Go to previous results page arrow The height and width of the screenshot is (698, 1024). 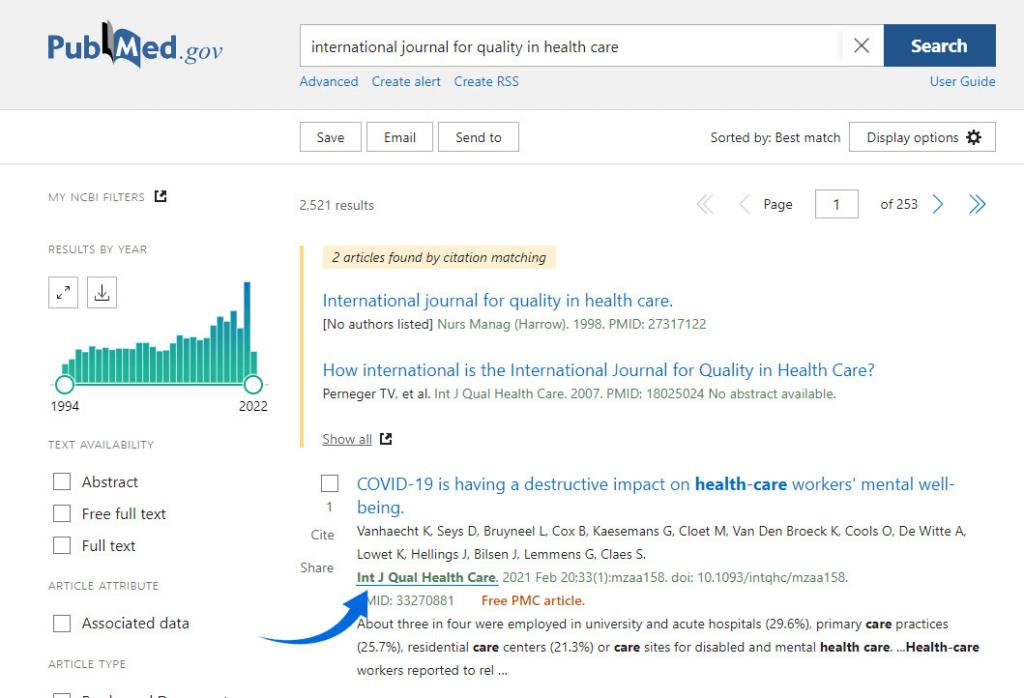click(744, 204)
